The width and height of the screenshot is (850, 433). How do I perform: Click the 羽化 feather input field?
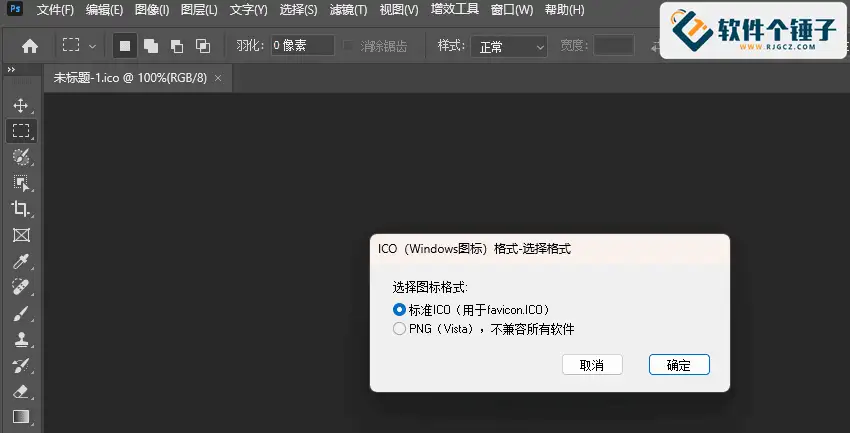(302, 46)
